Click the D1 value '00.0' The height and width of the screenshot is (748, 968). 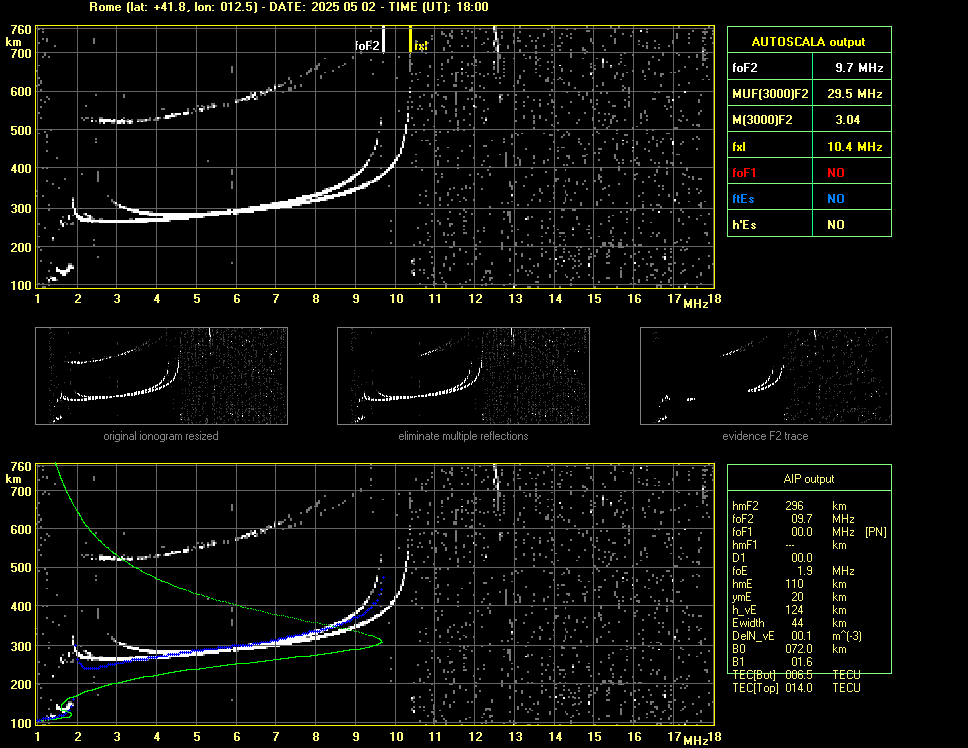click(802, 558)
